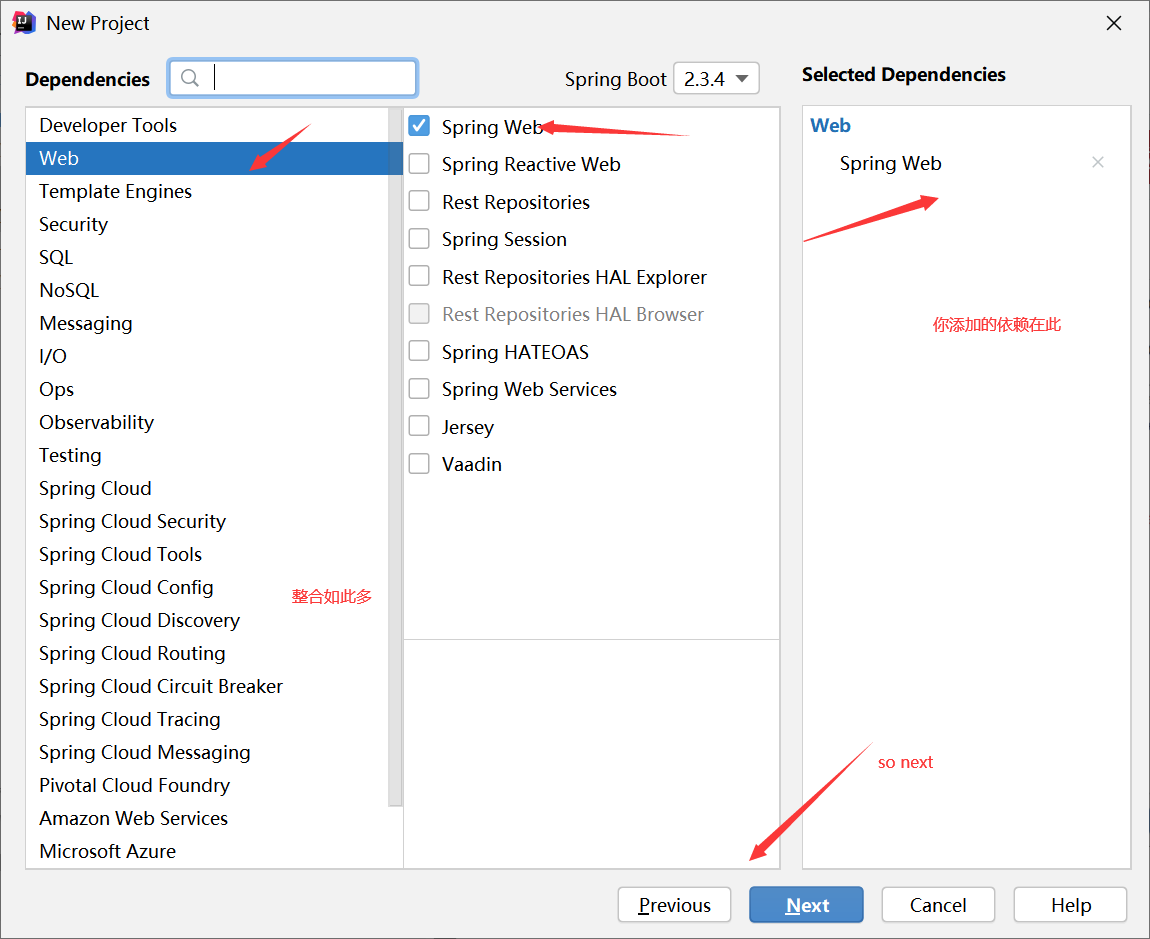Choose Spring Cloud Routing category

208,654
